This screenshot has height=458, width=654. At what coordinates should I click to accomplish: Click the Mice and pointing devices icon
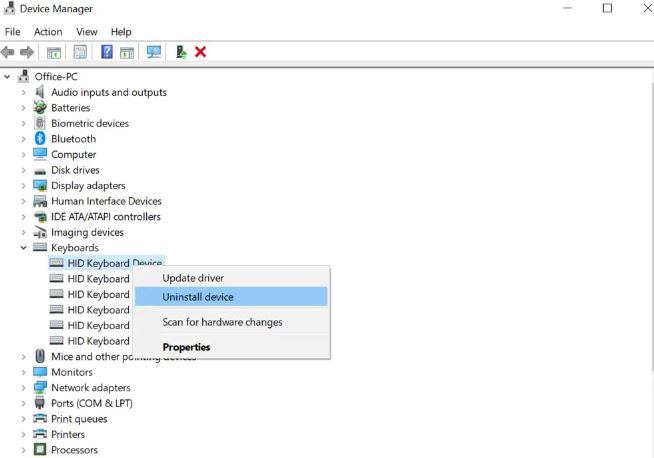pyautogui.click(x=40, y=356)
